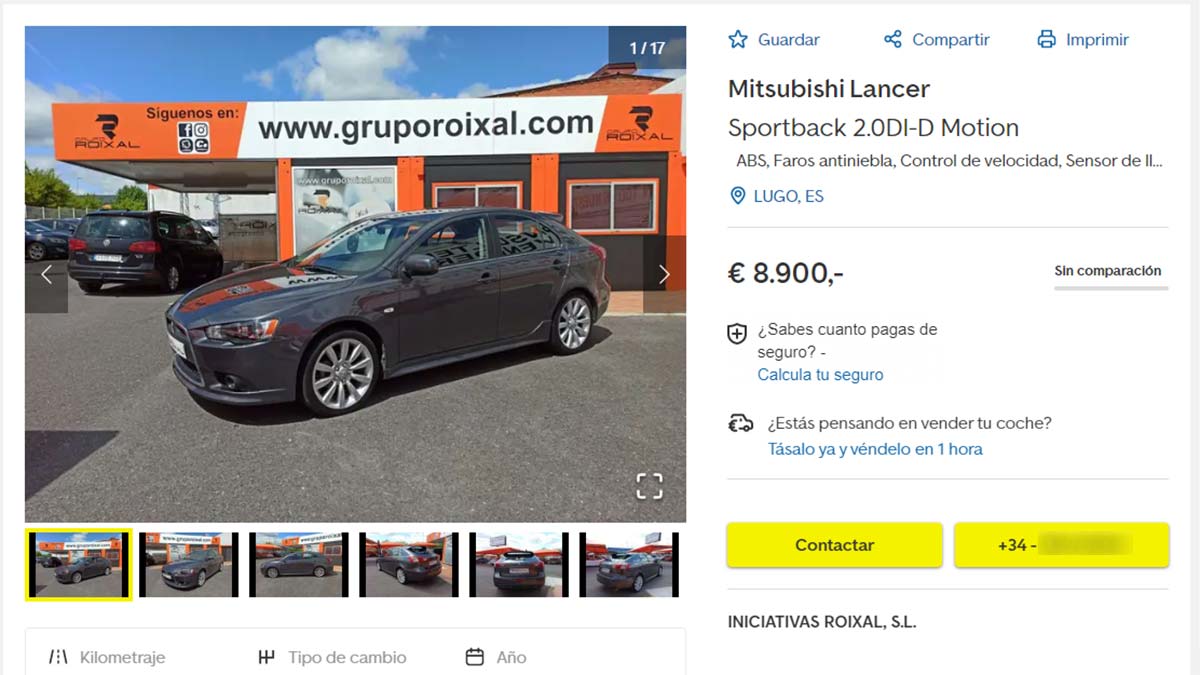Select the rear-view fifth thumbnail
The width and height of the screenshot is (1200, 675).
click(518, 565)
